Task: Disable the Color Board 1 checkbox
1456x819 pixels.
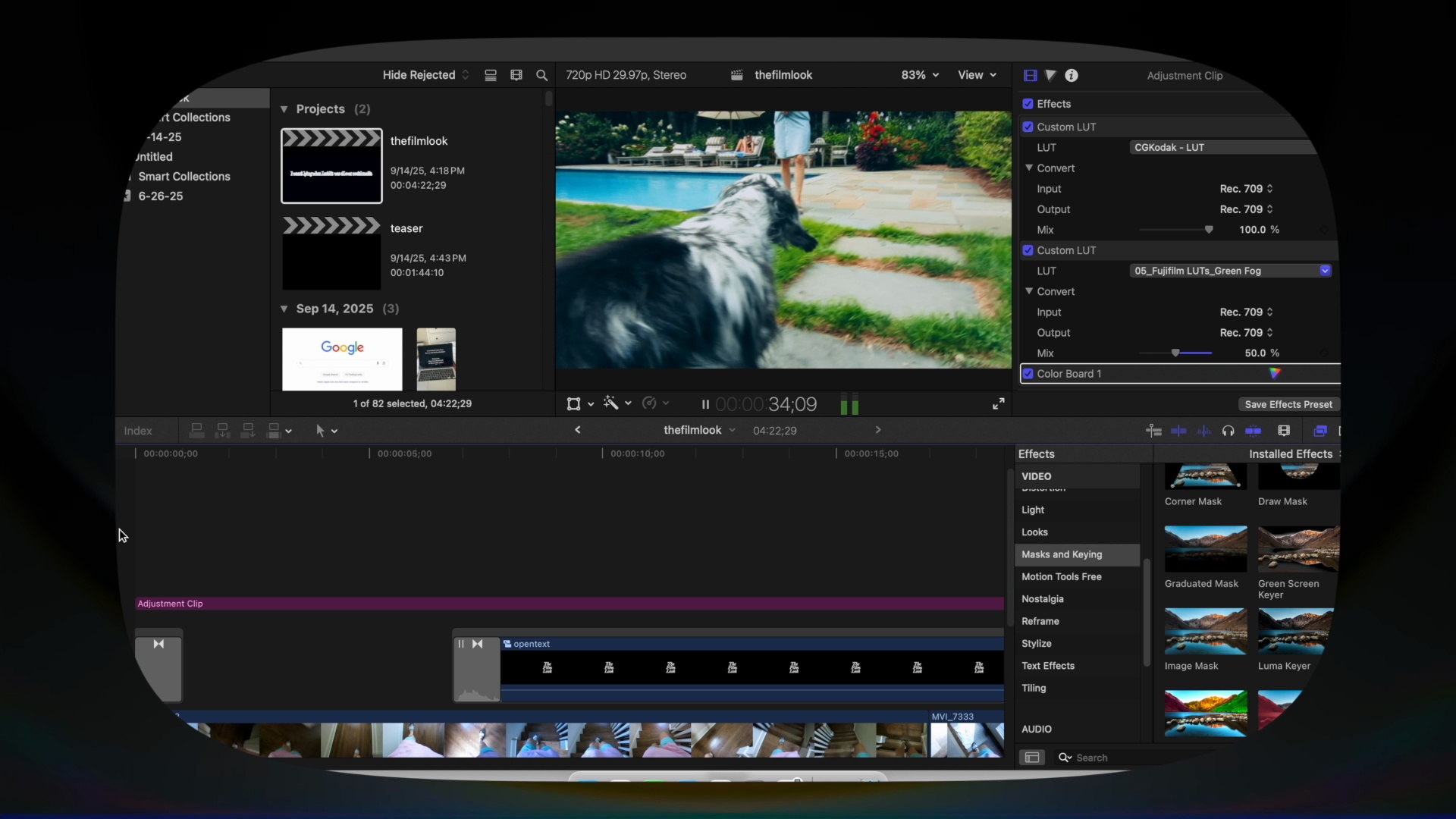Action: pyautogui.click(x=1028, y=374)
